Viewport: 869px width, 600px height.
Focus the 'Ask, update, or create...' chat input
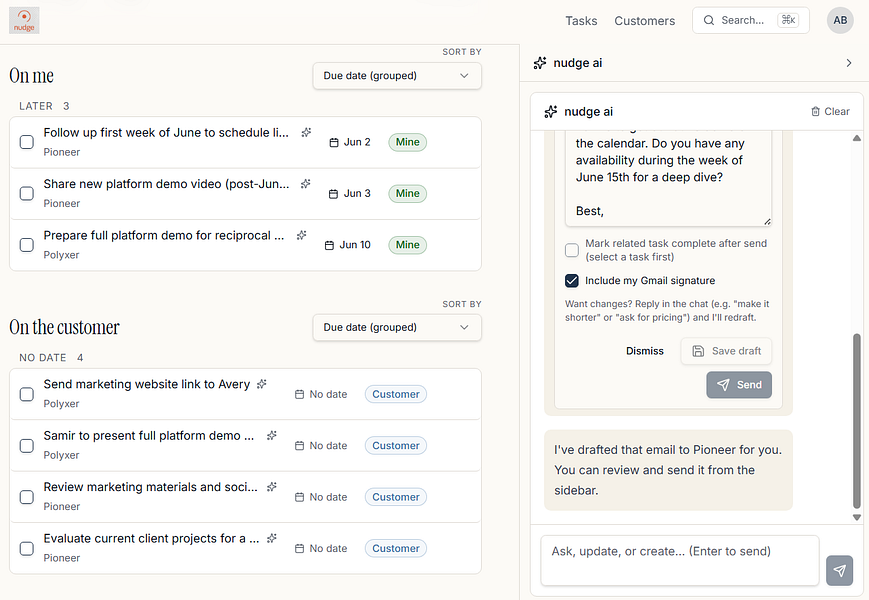click(x=679, y=560)
